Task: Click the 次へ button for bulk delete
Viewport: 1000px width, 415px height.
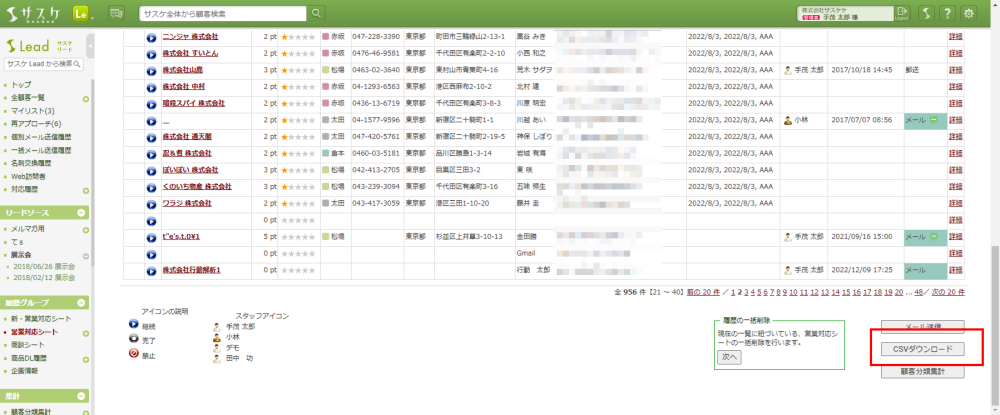Action: click(728, 357)
